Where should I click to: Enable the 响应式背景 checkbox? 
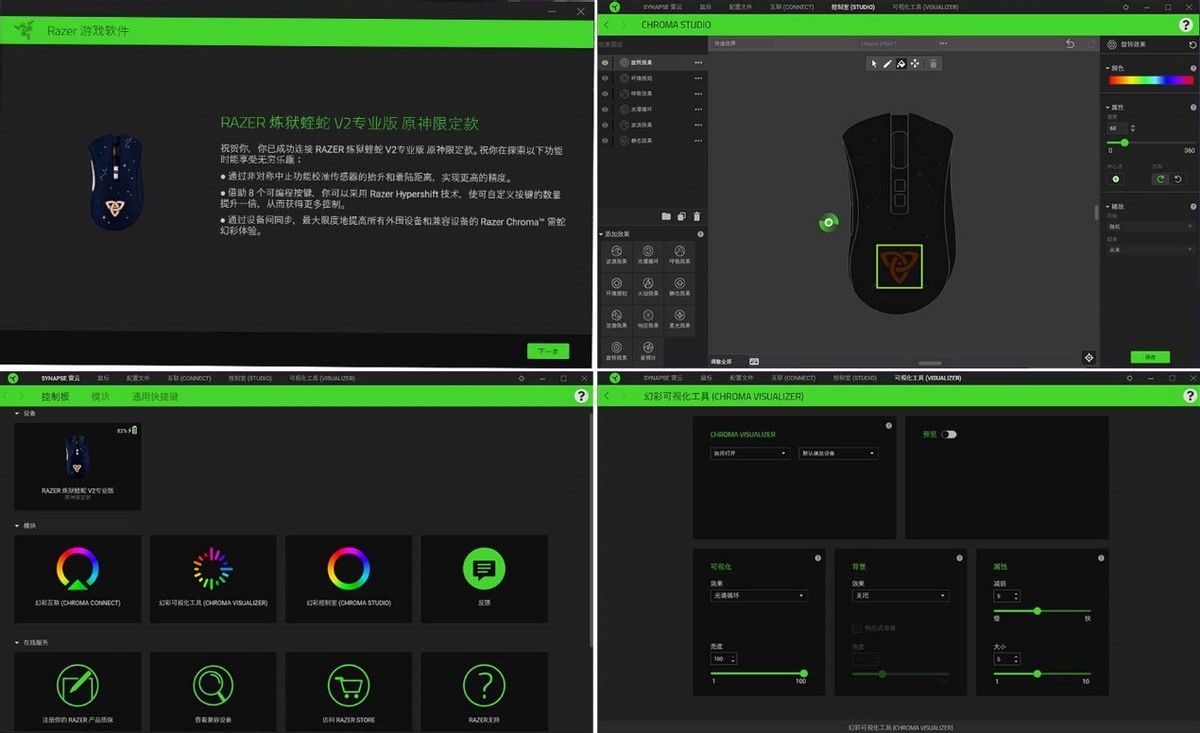[x=856, y=628]
